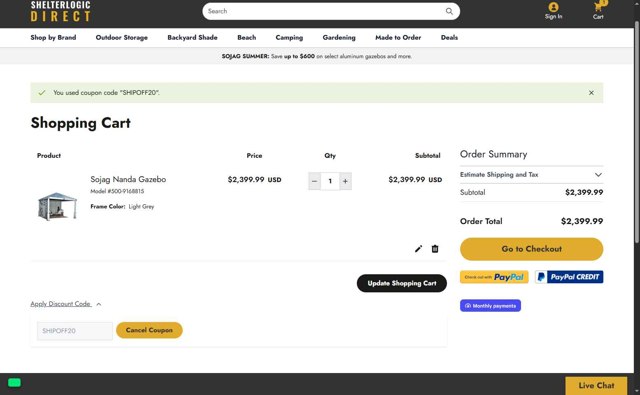
Task: Decrease quantity with minus button
Action: pyautogui.click(x=314, y=181)
